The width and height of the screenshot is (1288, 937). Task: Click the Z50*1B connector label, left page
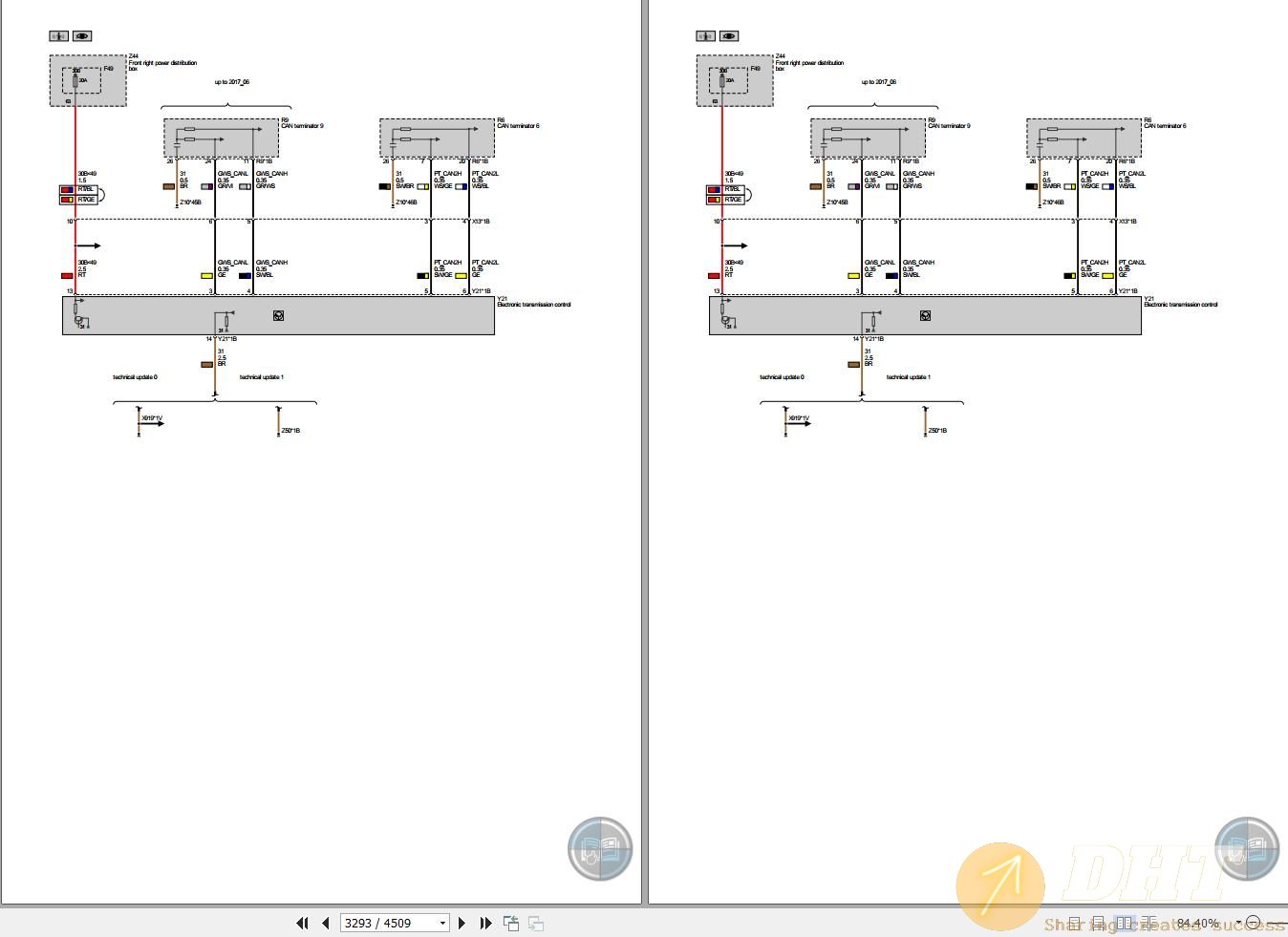click(x=290, y=431)
